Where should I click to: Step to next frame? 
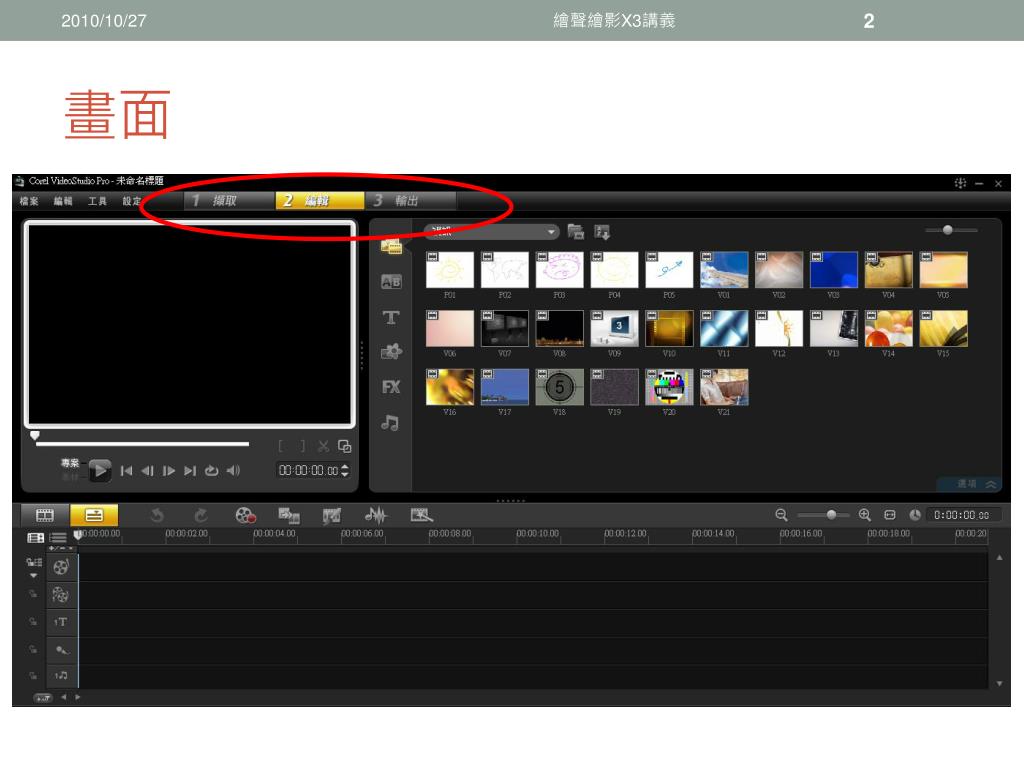[168, 470]
